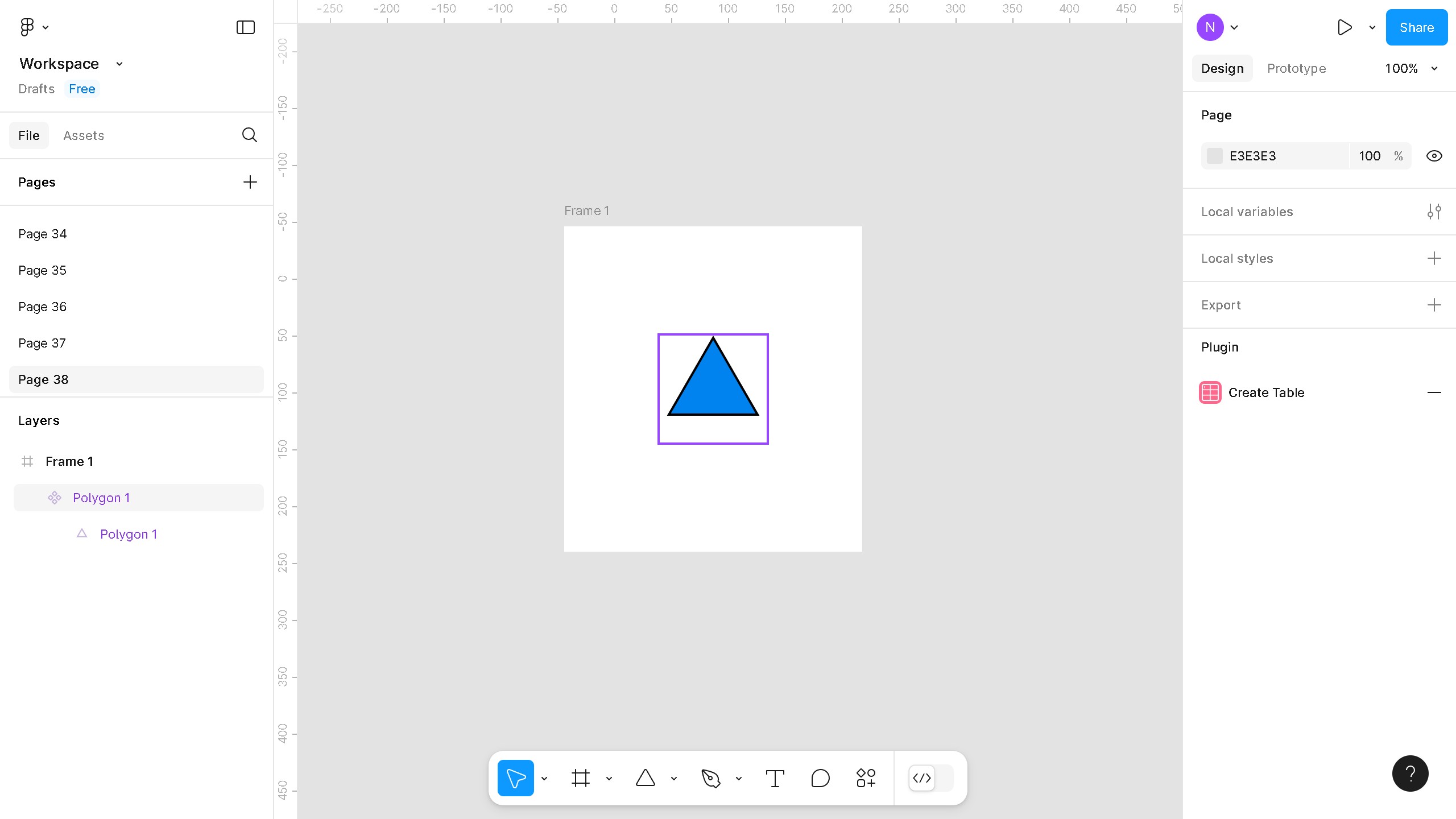Viewport: 1456px width, 819px height.
Task: Select the Frame tool
Action: pyautogui.click(x=581, y=777)
